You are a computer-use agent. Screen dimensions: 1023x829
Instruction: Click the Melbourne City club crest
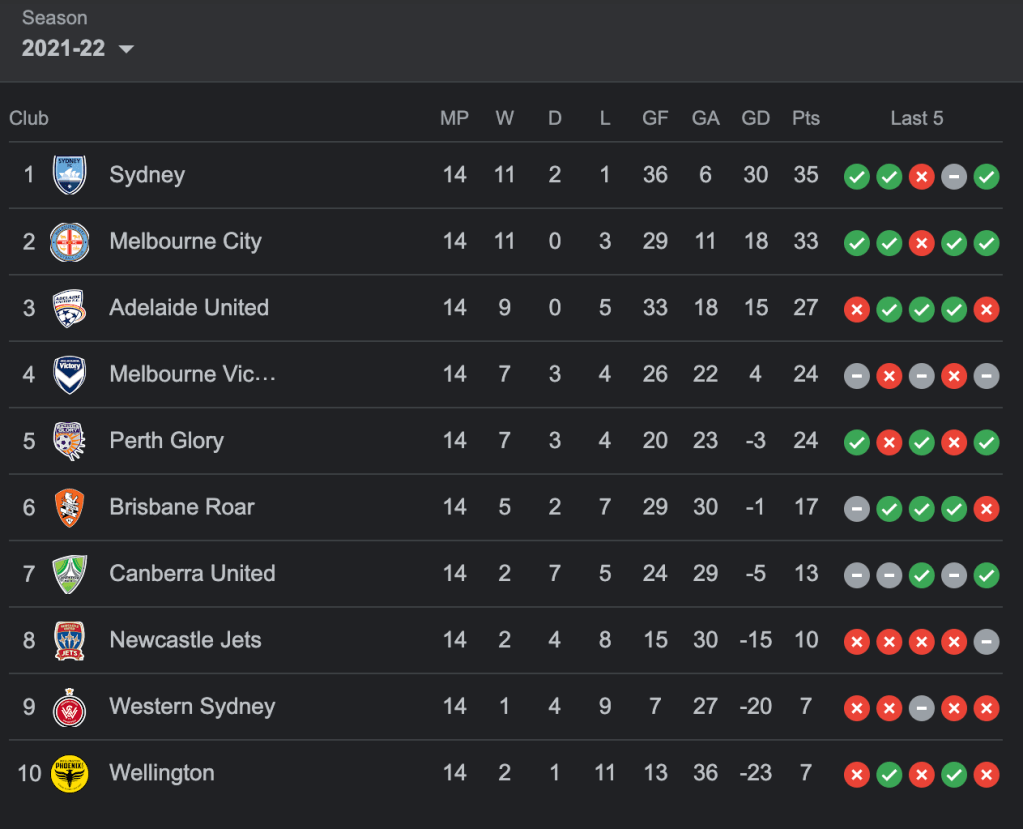click(70, 242)
